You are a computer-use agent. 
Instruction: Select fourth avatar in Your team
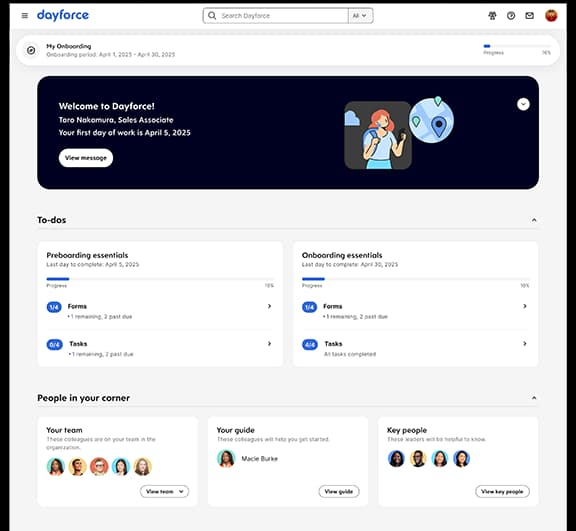121,466
